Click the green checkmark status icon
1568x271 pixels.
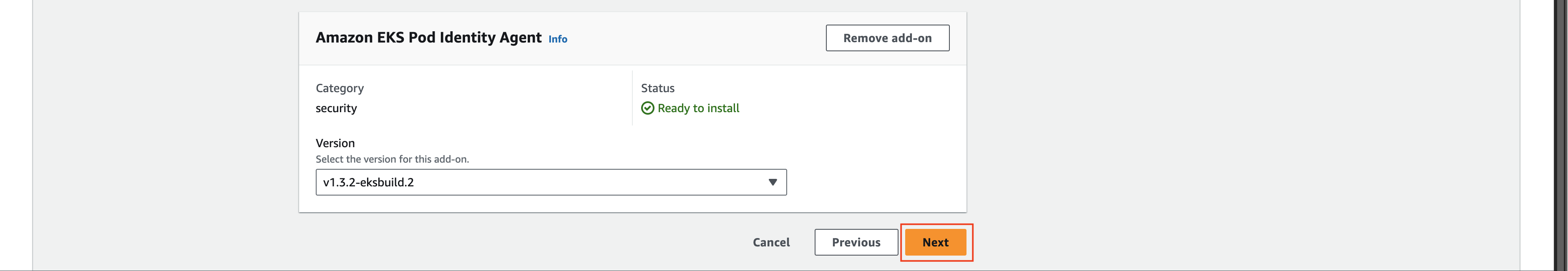tap(648, 108)
